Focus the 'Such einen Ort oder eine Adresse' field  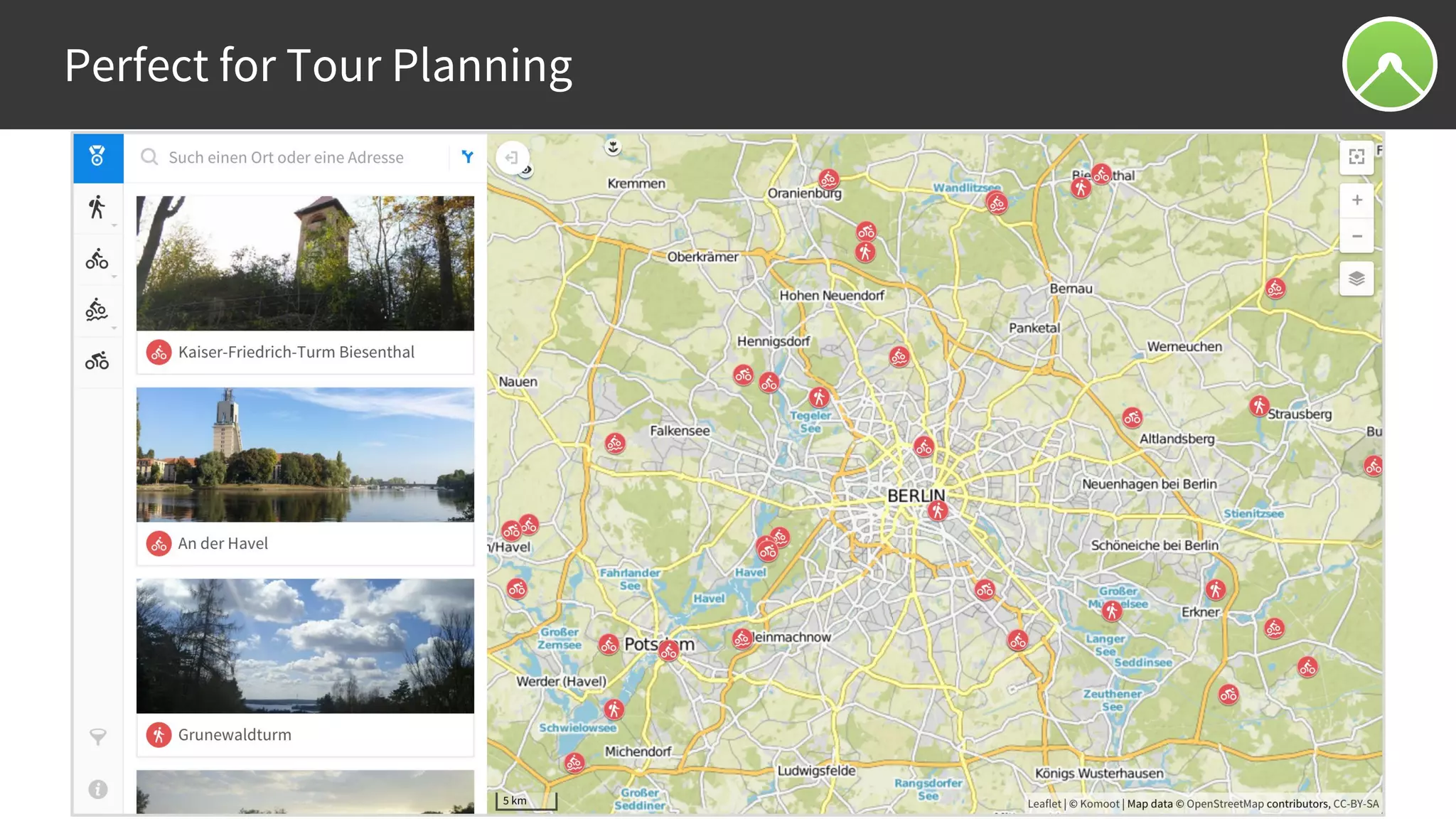click(x=286, y=157)
